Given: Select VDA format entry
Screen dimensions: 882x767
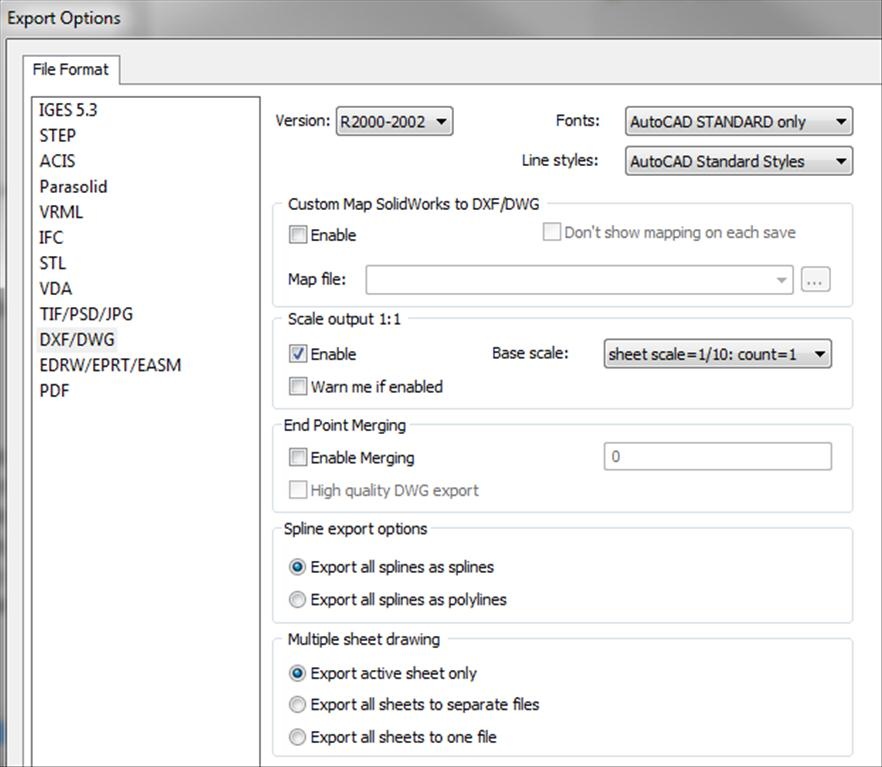Looking at the screenshot, I should (56, 288).
